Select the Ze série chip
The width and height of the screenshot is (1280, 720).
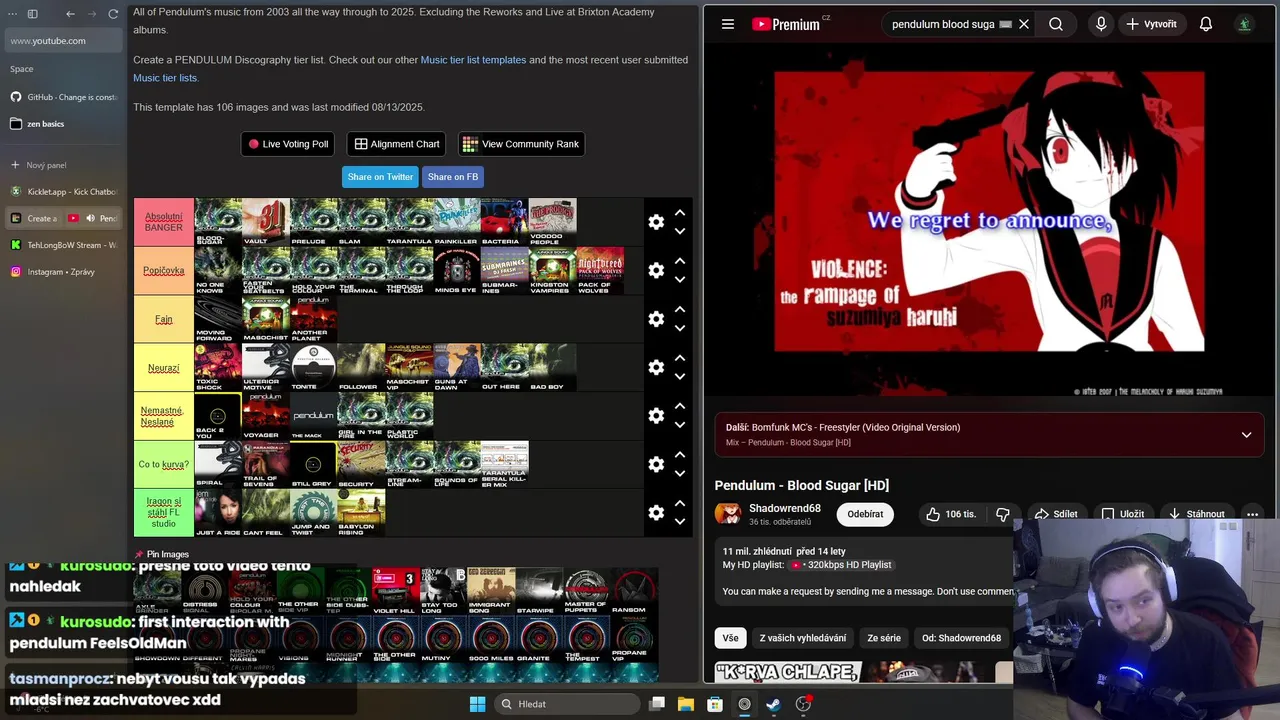884,638
